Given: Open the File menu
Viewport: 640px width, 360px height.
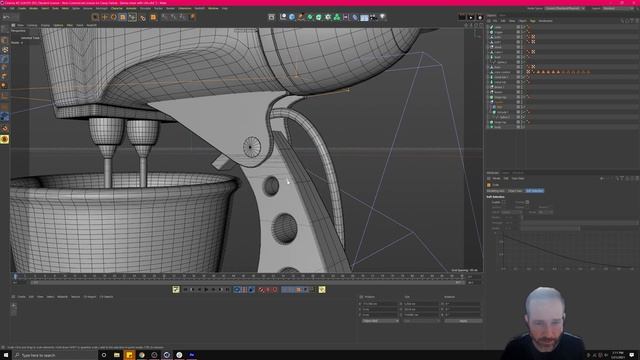Looking at the screenshot, I should (4, 8).
